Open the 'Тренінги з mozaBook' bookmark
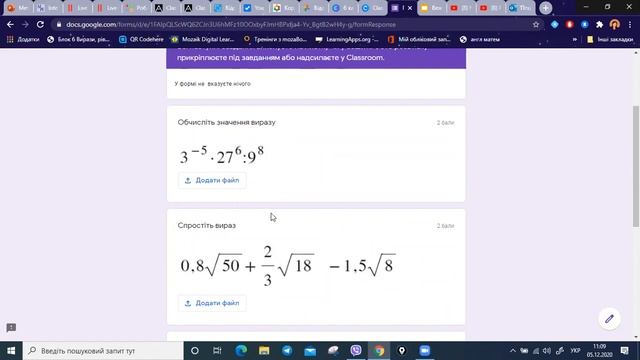This screenshot has height=360, width=640. [275, 39]
